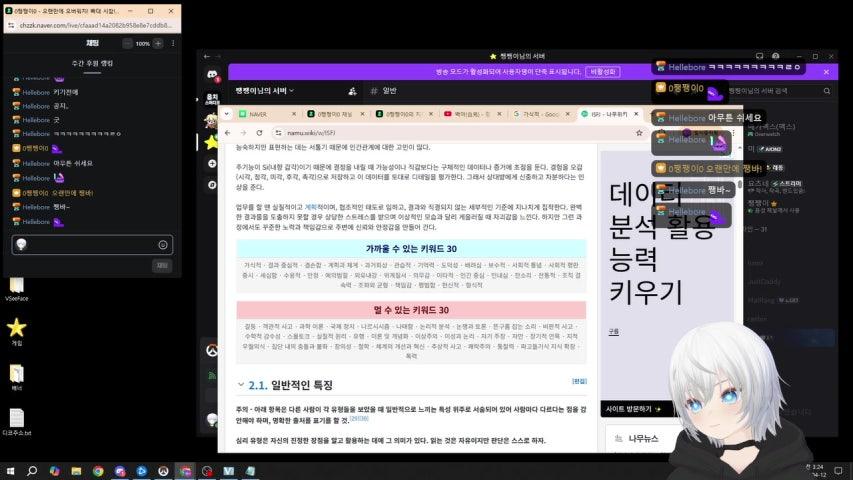The width and height of the screenshot is (853, 480).
Task: Click the chat message input field
Action: coord(90,245)
